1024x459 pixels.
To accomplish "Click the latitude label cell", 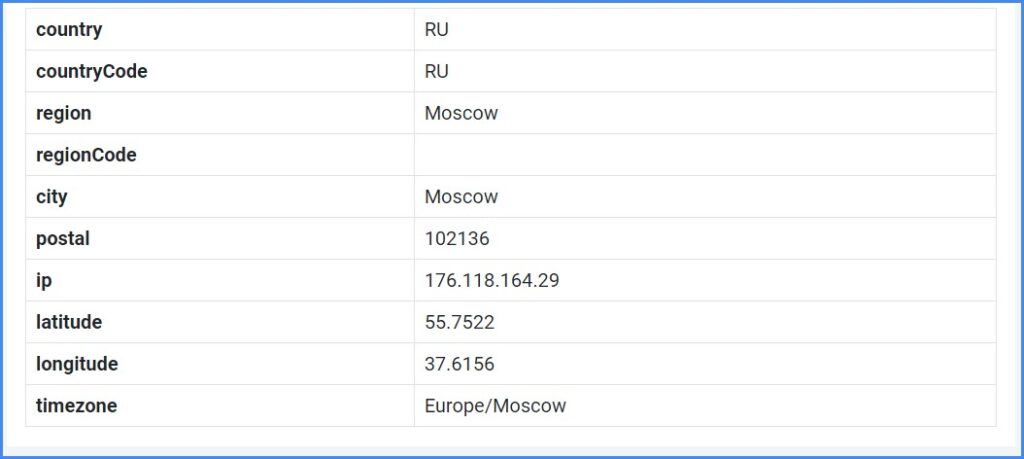I will click(x=219, y=322).
